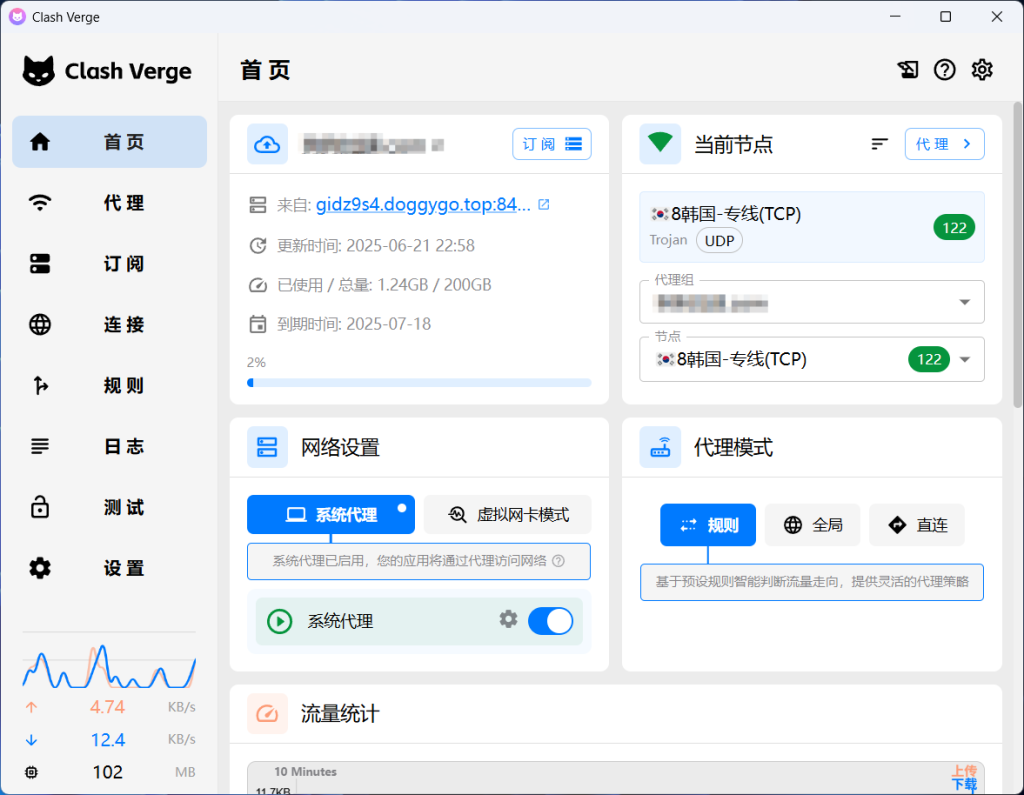The width and height of the screenshot is (1024, 795).
Task: Select the 规则 proxy mode tab
Action: 708,525
